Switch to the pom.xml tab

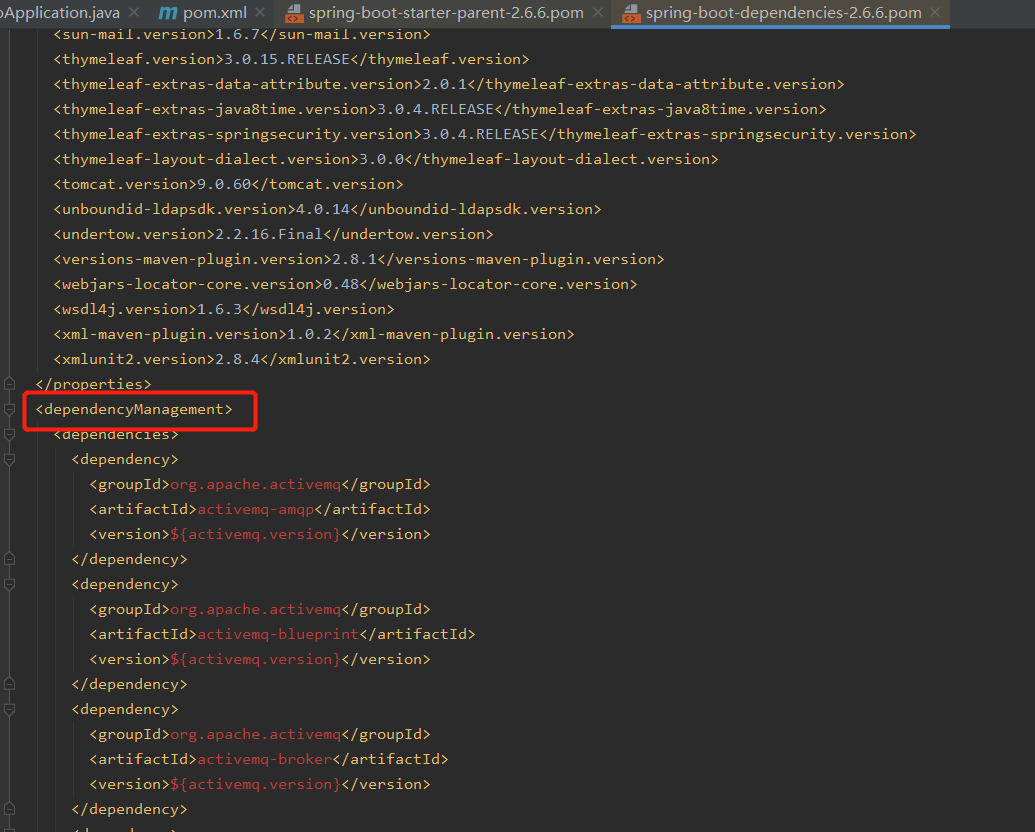(x=214, y=13)
